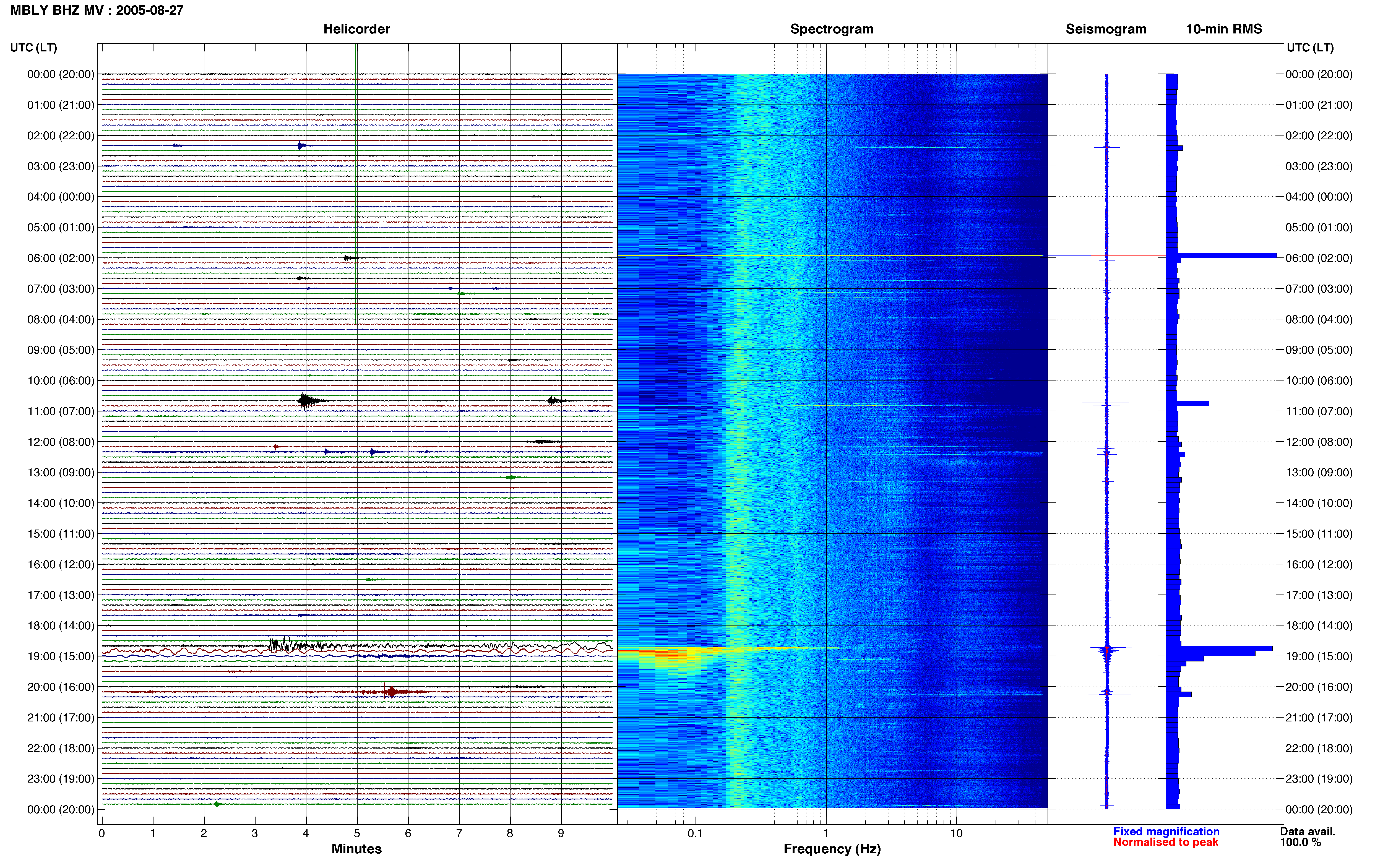This screenshot has height=868, width=1388.
Task: Click the 'Spectrogram' panel heading
Action: pyautogui.click(x=832, y=29)
